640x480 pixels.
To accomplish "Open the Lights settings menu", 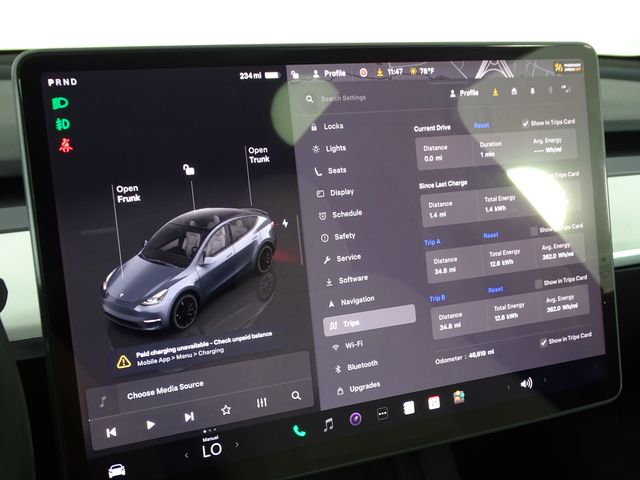I will pos(329,149).
